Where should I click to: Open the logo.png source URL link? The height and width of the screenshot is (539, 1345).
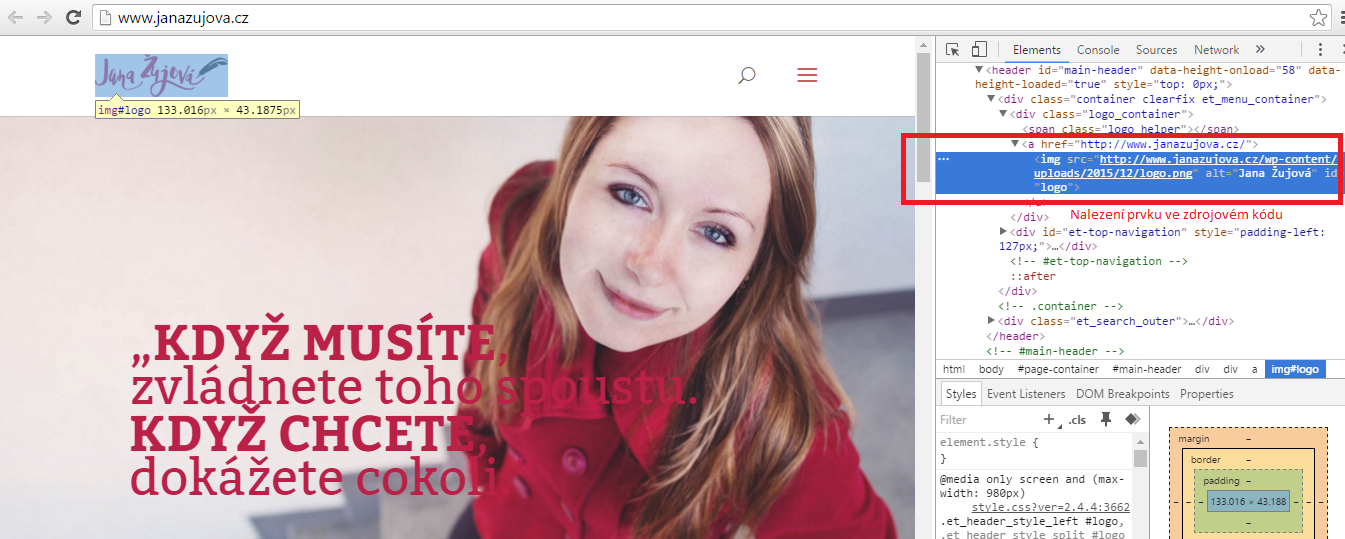1184,166
